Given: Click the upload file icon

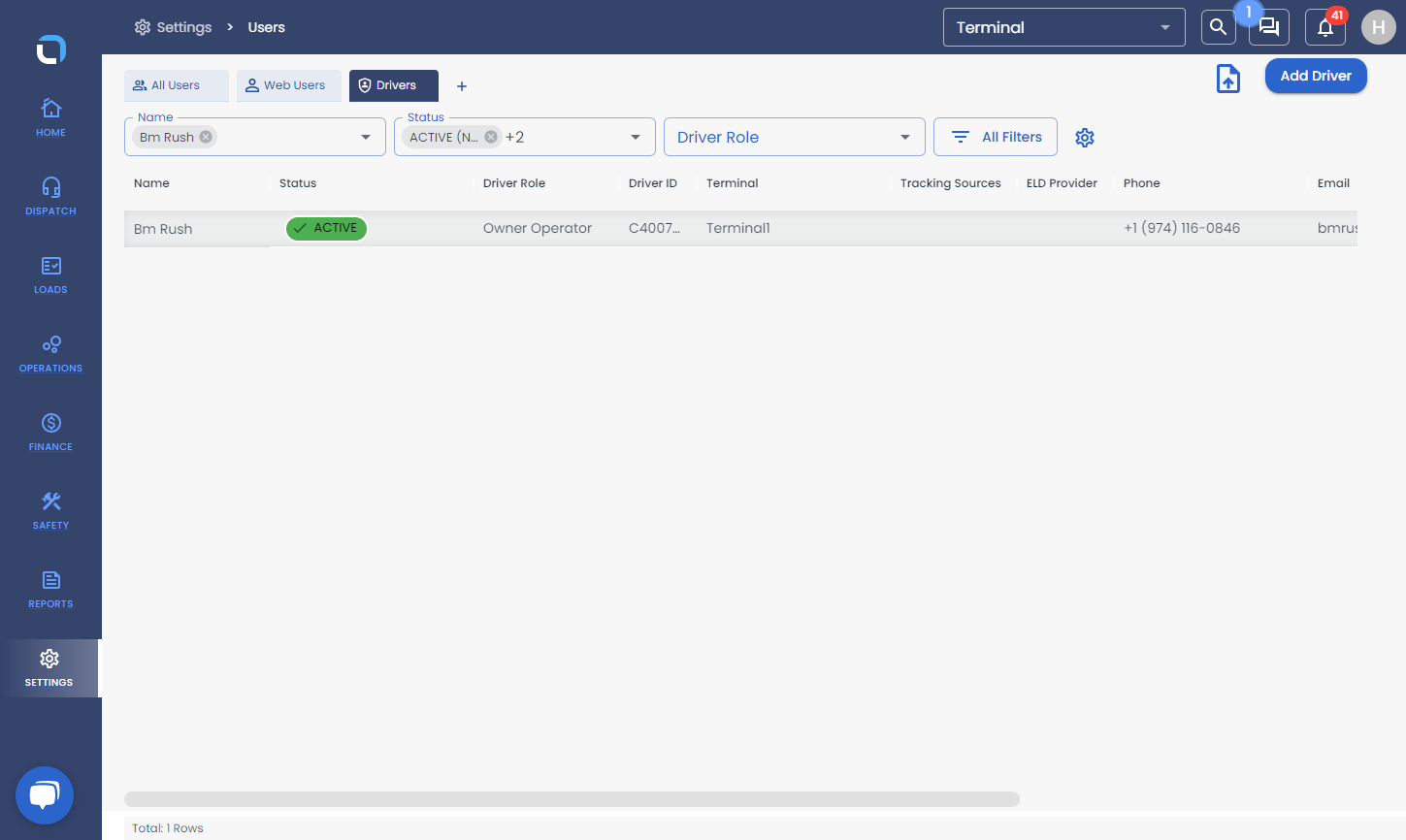Looking at the screenshot, I should tap(1228, 79).
